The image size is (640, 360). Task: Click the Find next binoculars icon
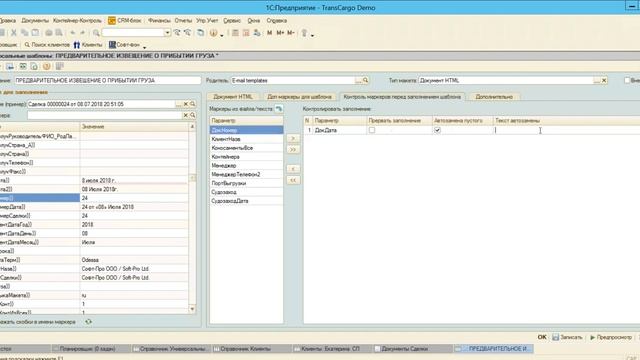point(177,33)
